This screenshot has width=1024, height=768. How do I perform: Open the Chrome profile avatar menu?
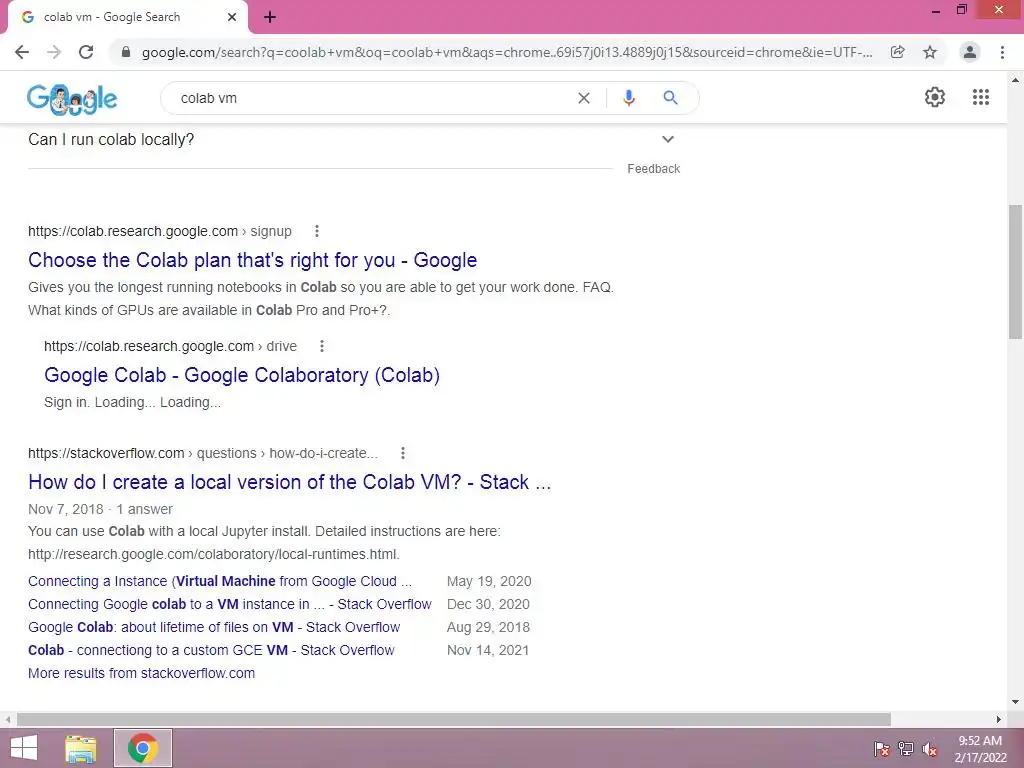coord(970,52)
